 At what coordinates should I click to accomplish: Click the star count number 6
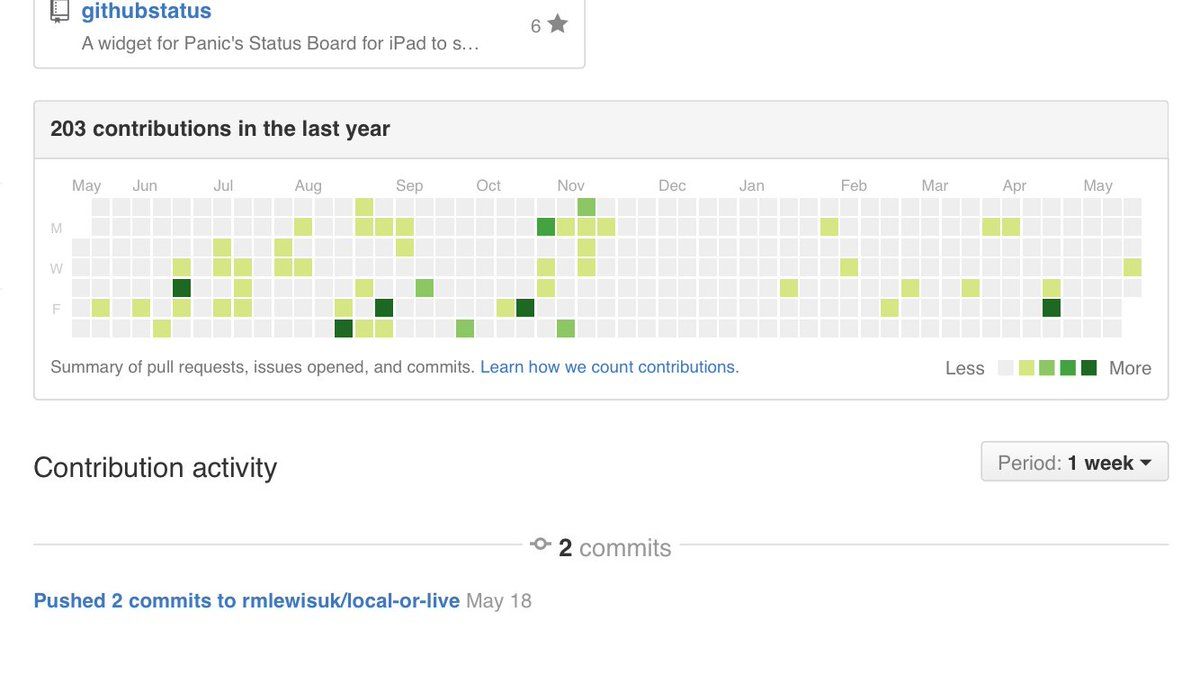click(x=535, y=26)
